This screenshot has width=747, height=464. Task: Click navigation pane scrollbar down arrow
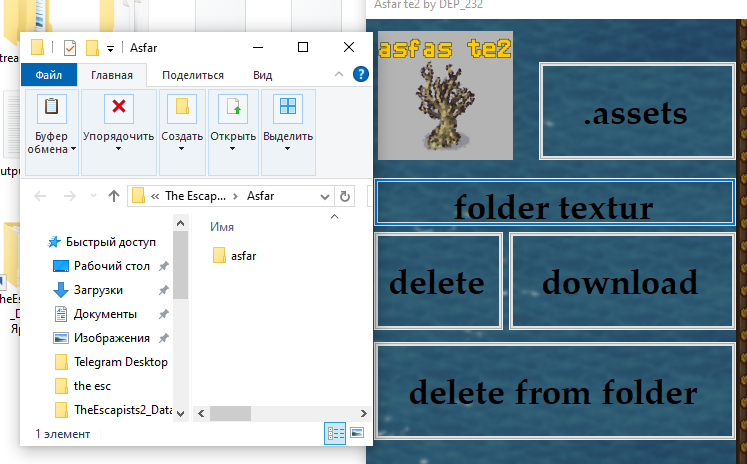(181, 414)
